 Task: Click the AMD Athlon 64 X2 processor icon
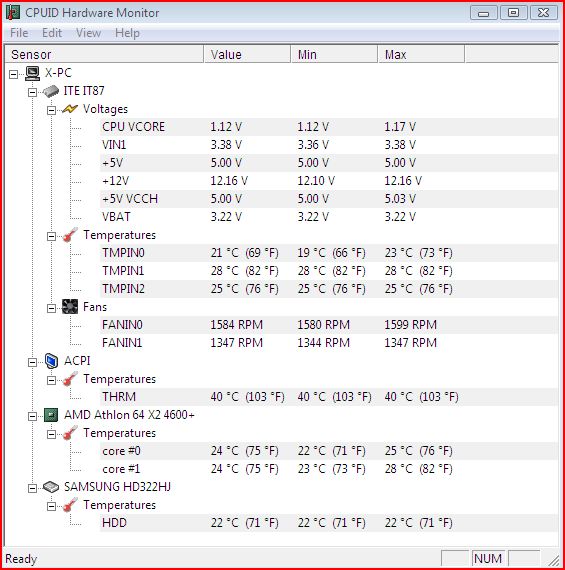point(51,415)
